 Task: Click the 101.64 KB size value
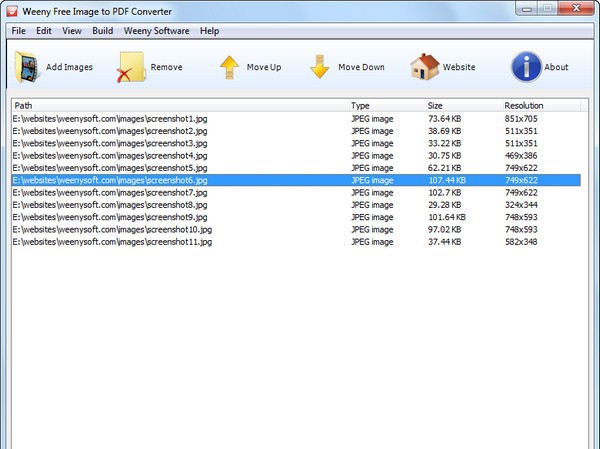point(447,217)
